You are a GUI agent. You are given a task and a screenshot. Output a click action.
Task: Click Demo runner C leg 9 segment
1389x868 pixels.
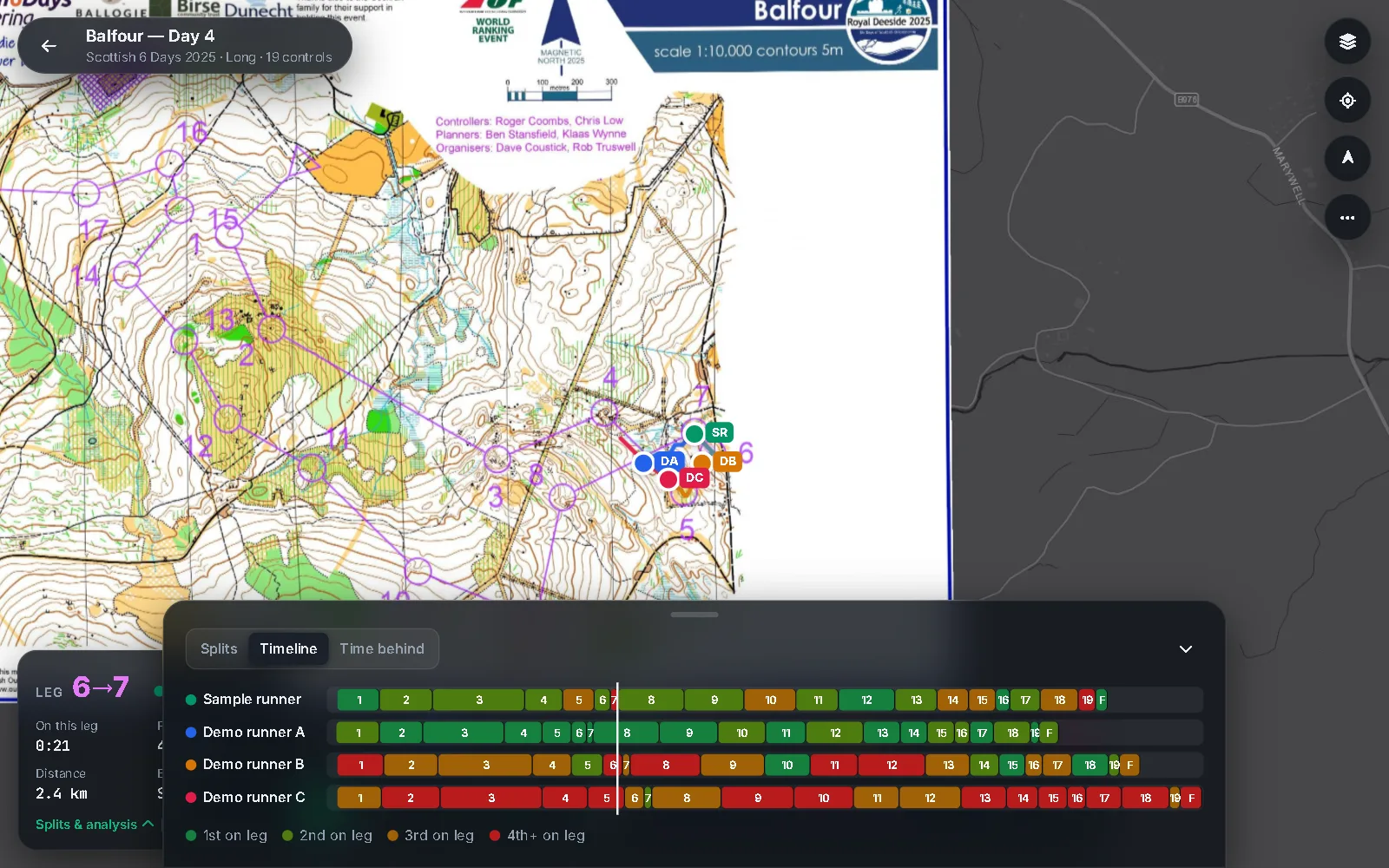(758, 798)
